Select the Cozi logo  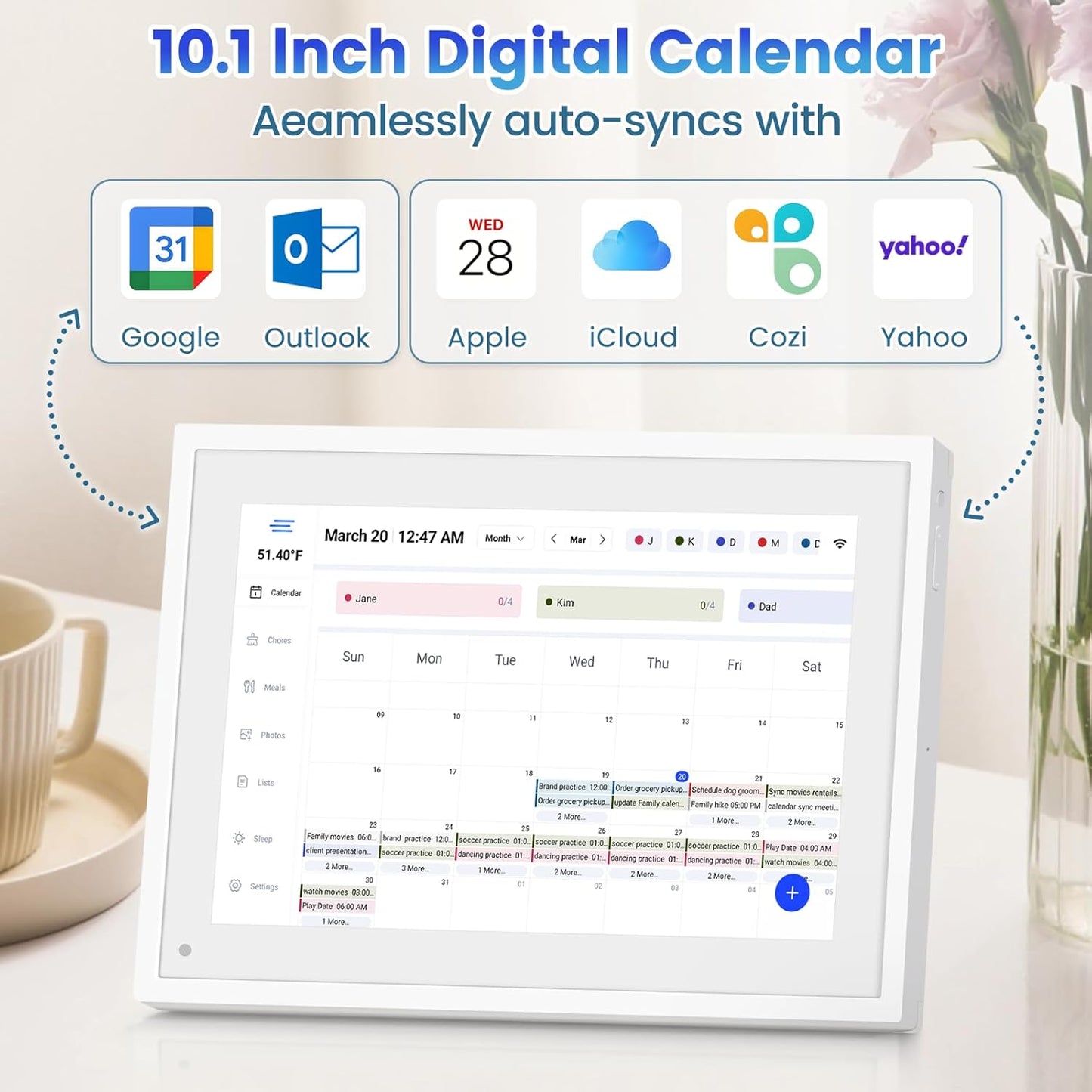(777, 249)
